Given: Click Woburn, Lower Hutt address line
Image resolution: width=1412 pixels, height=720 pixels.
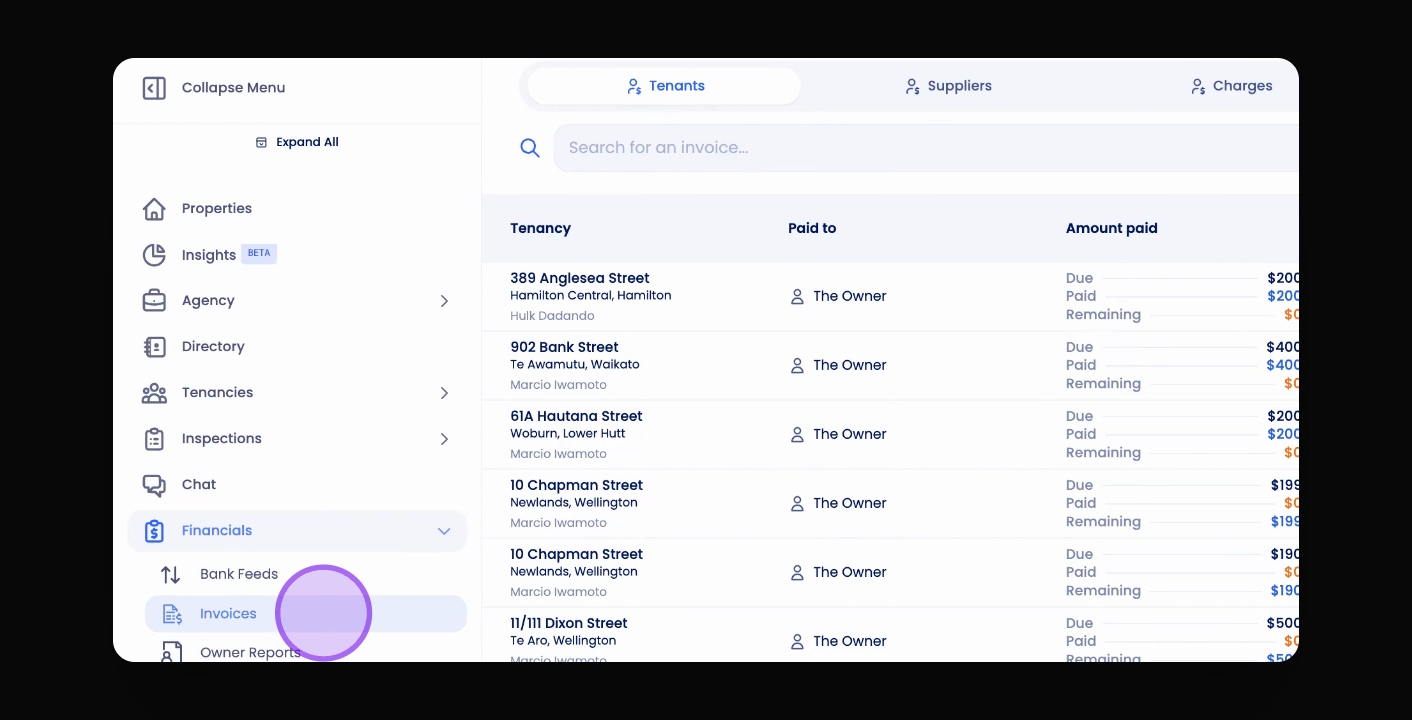Looking at the screenshot, I should click(568, 434).
